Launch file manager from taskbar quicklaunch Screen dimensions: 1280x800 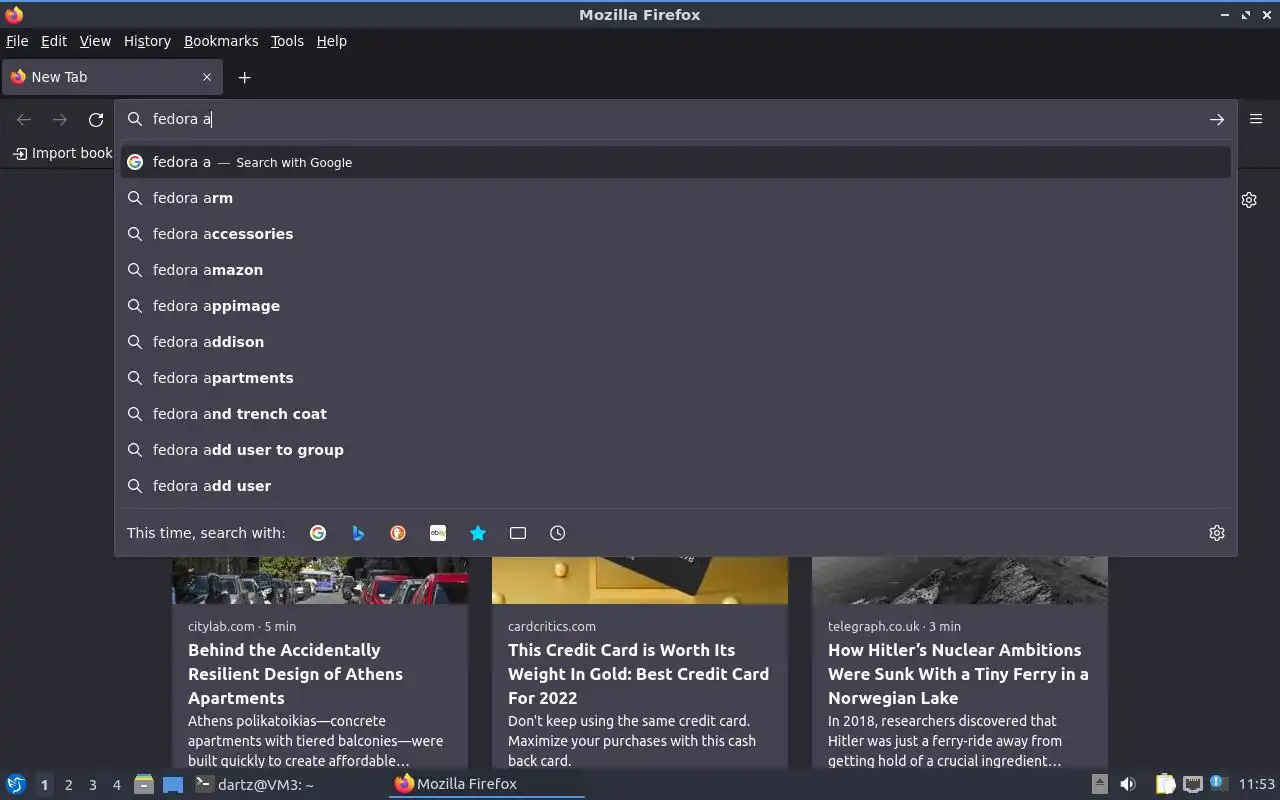click(x=144, y=784)
